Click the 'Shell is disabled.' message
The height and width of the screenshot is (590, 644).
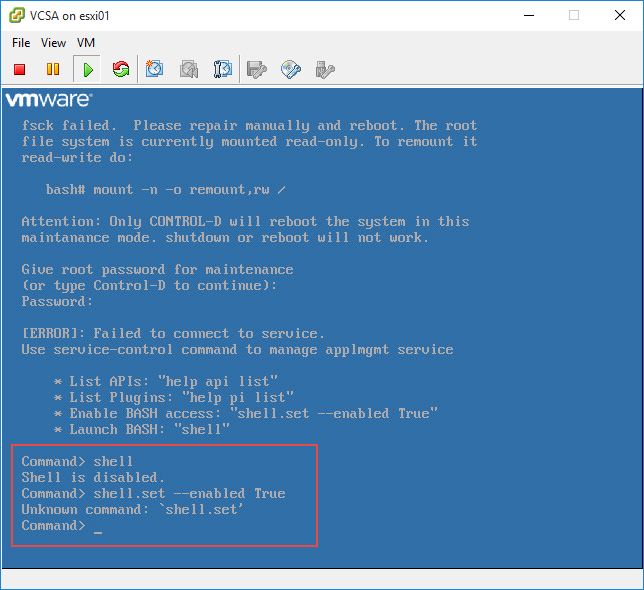(x=93, y=478)
